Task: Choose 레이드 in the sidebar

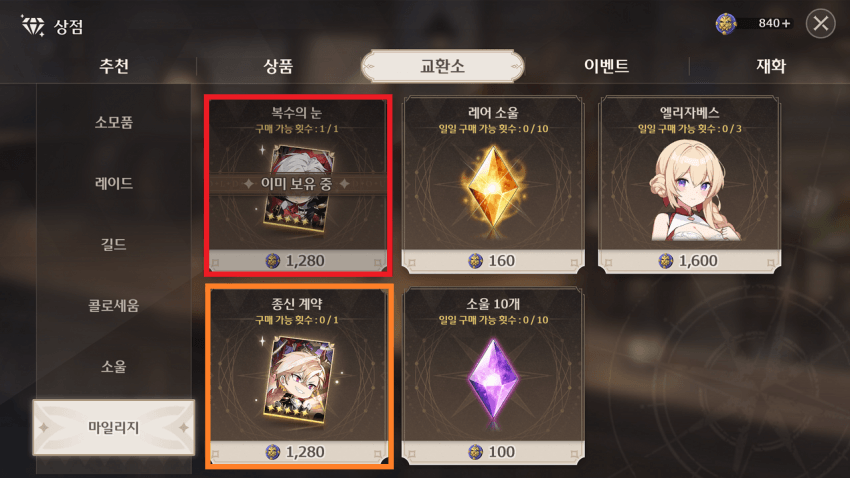Action: [x=114, y=183]
